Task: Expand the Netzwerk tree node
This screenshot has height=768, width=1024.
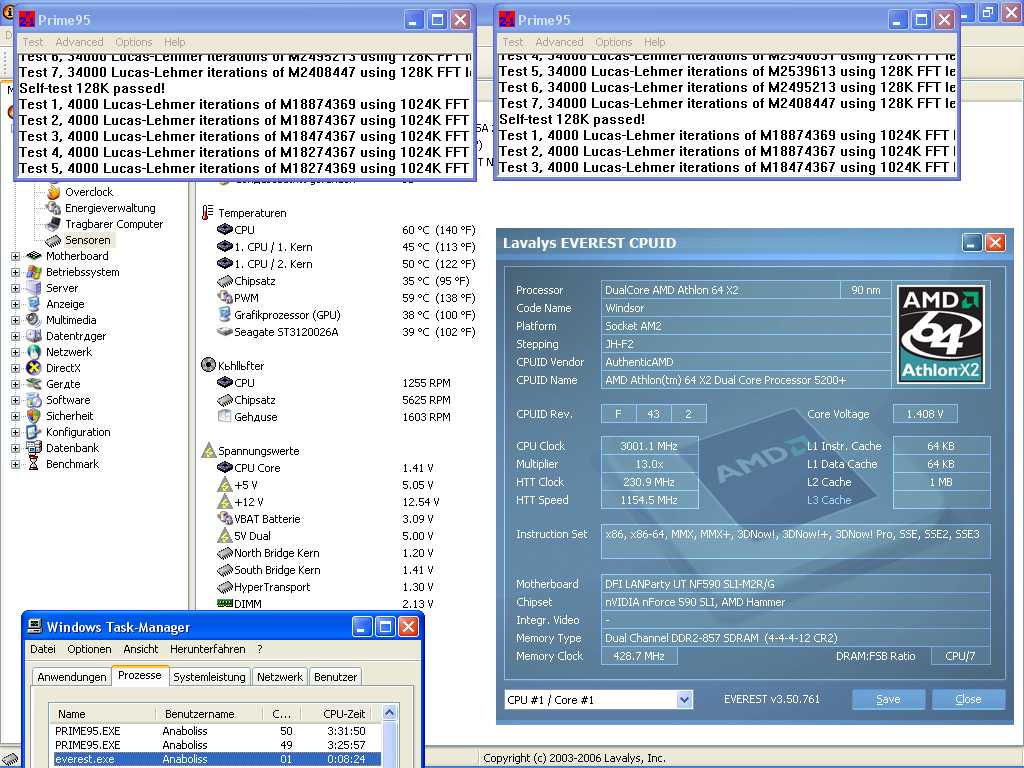Action: pos(16,353)
